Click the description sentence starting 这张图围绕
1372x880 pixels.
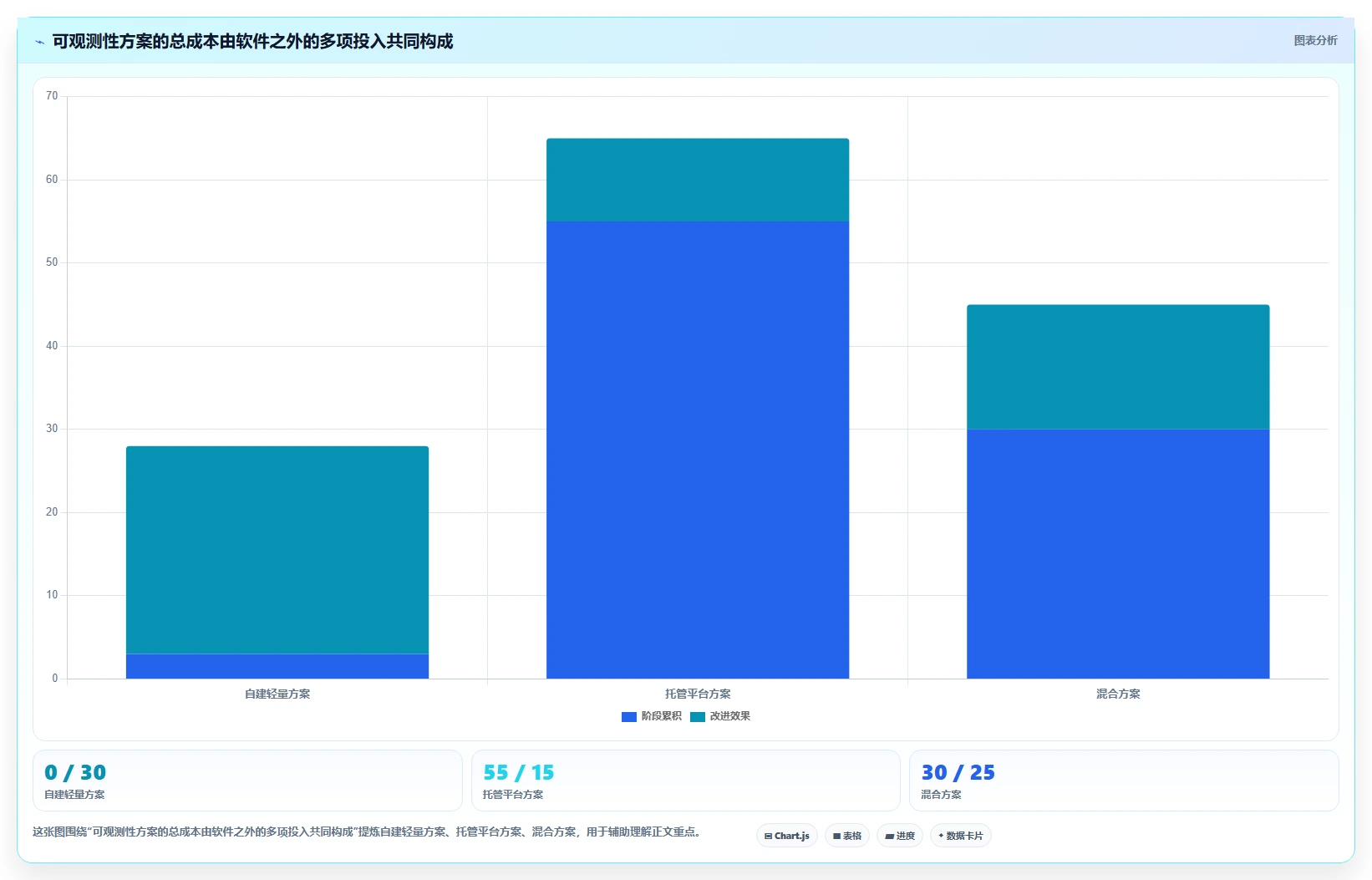coord(367,832)
